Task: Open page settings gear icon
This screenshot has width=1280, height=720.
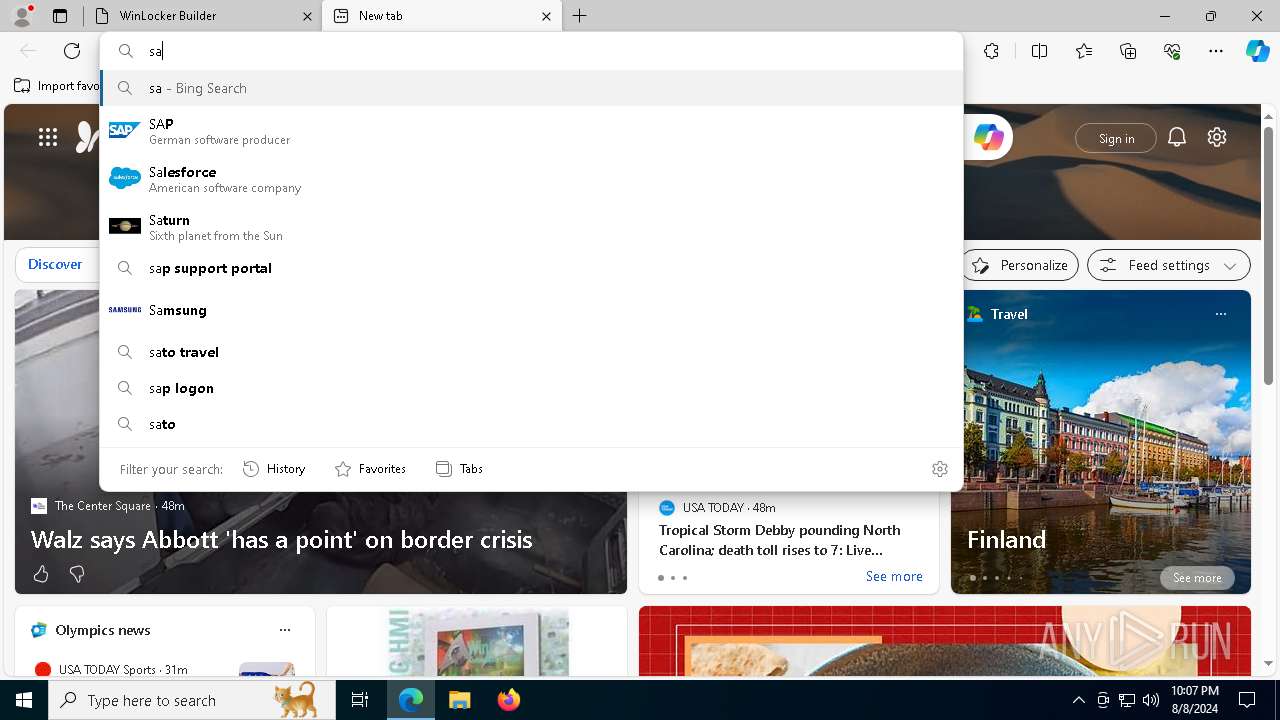Action: coord(1217,137)
